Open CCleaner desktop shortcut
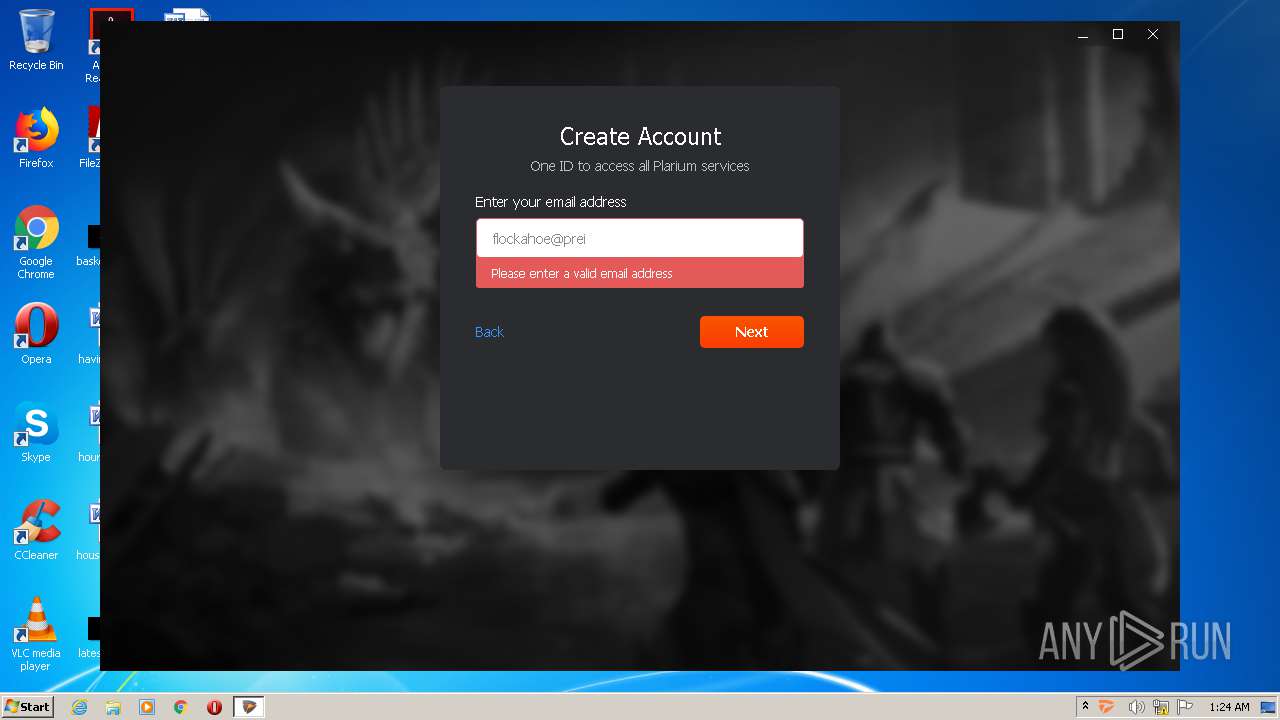Viewport: 1280px width, 720px height. [x=36, y=530]
